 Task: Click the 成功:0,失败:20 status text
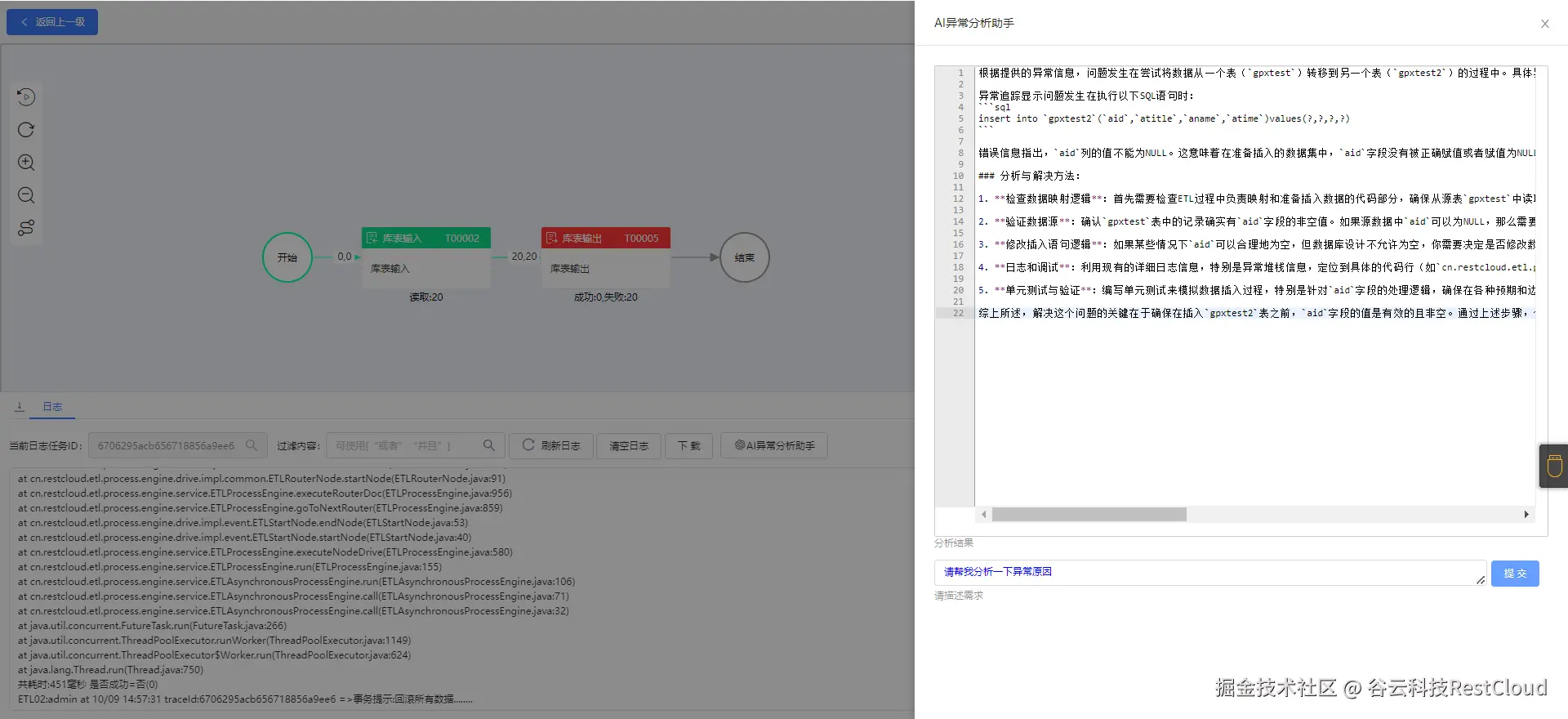(606, 297)
